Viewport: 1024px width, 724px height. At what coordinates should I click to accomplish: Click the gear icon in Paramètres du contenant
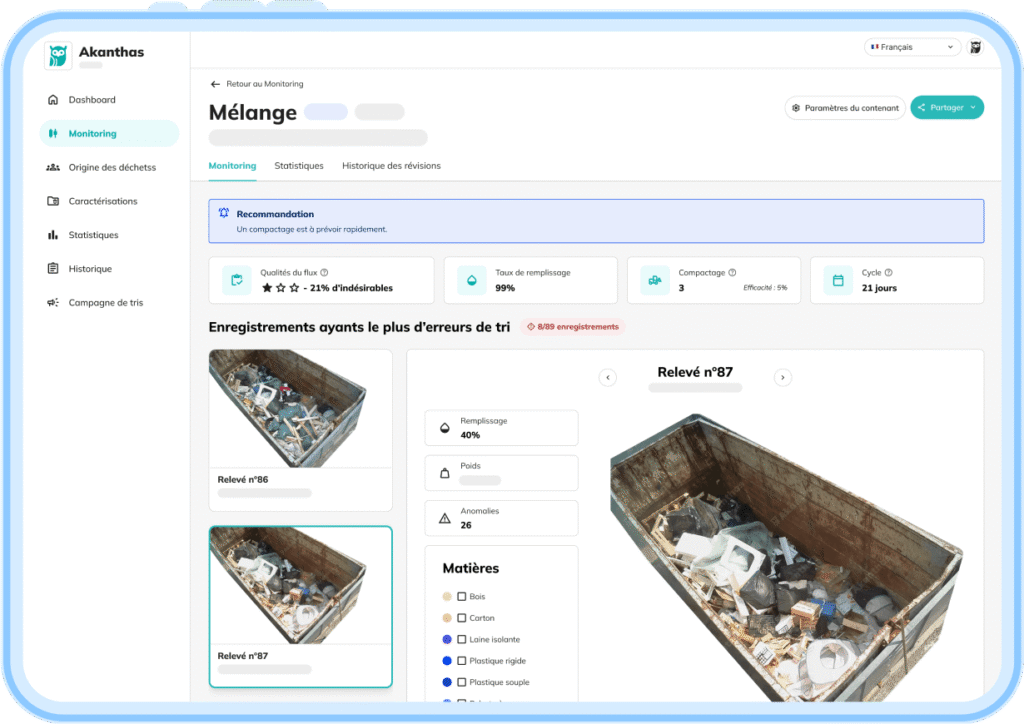796,108
